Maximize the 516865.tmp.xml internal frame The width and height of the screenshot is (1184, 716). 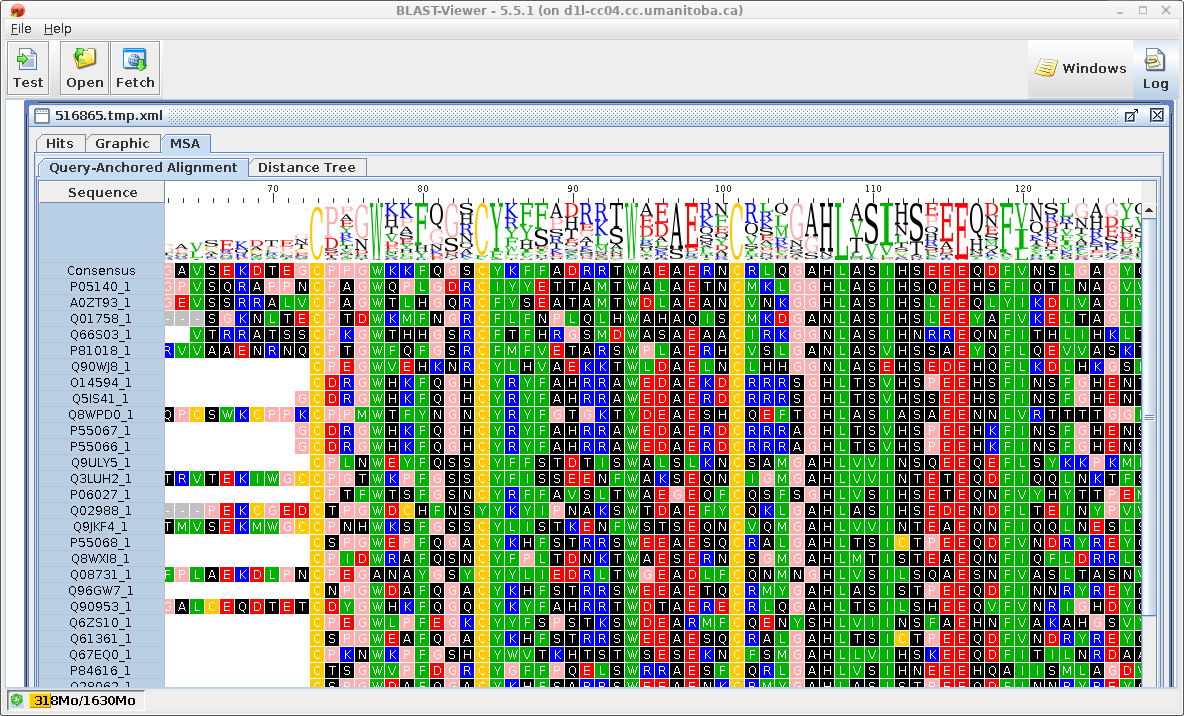(x=1131, y=115)
